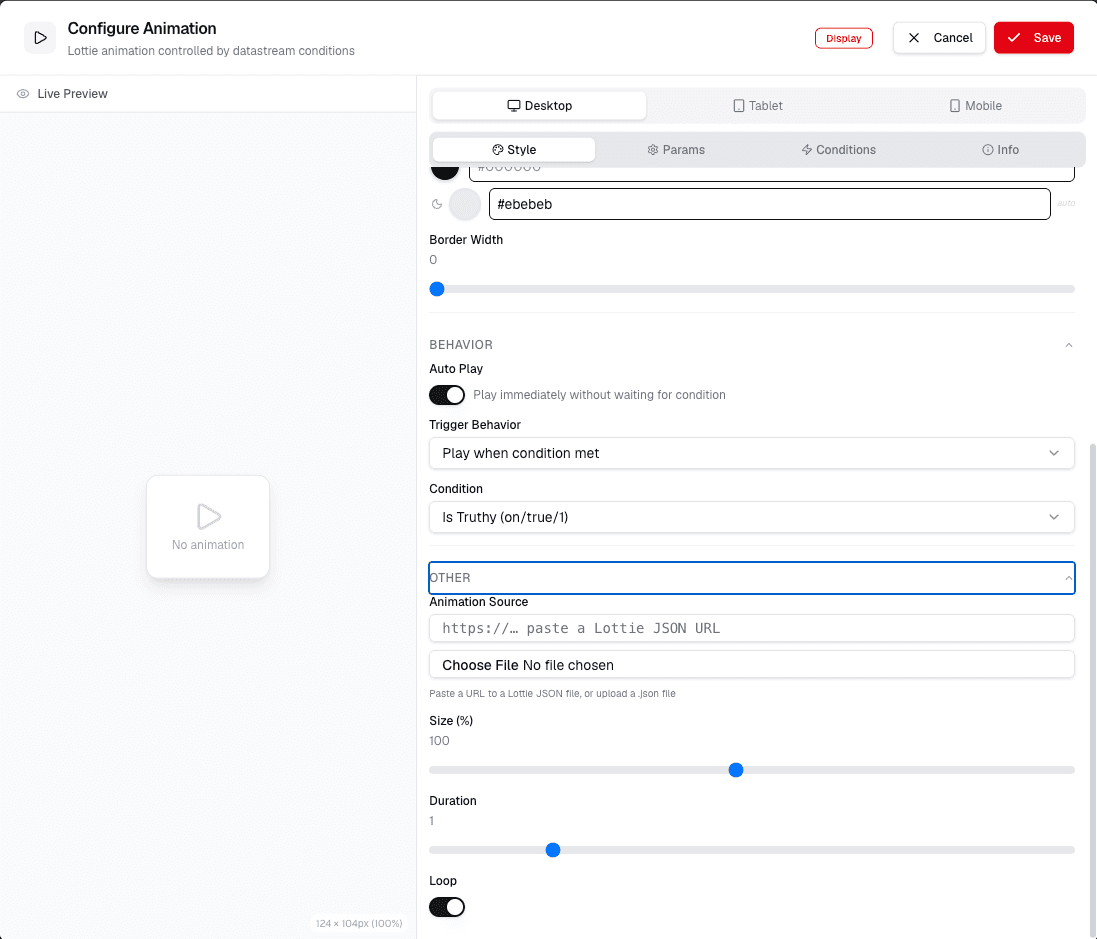Viewport: 1097px width, 939px height.
Task: Open the Condition dropdown
Action: [751, 517]
